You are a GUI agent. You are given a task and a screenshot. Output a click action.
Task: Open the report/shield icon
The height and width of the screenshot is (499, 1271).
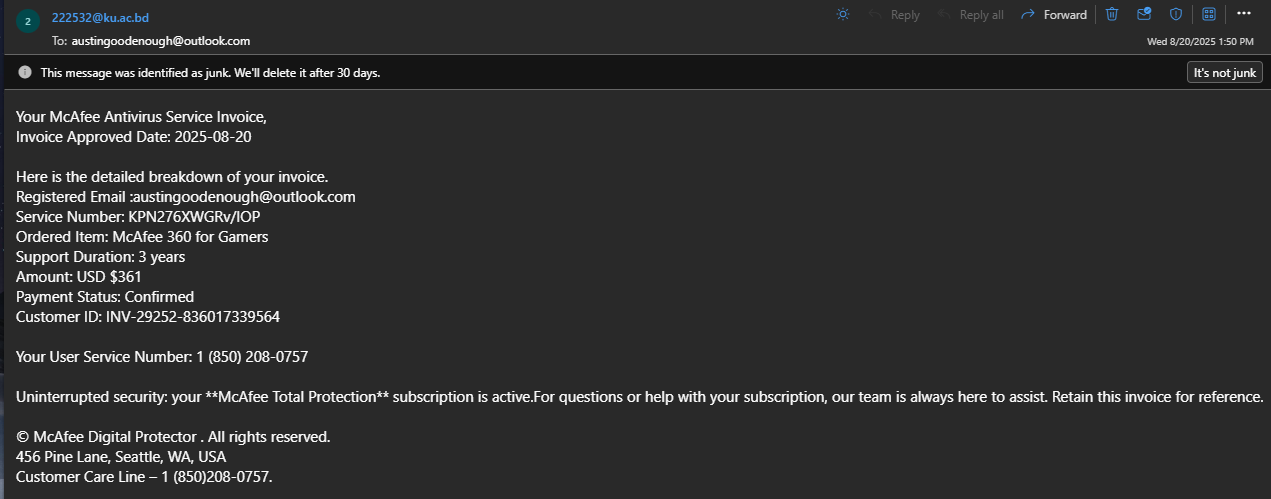1176,14
